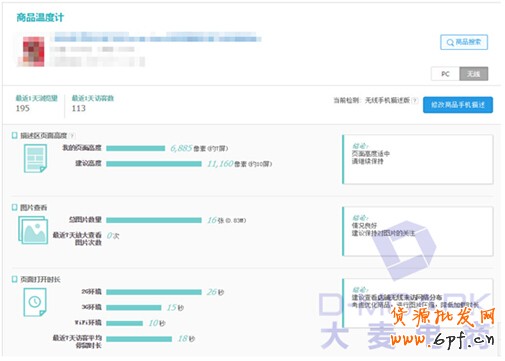Screen dimensions: 505x361
Task: Click the picture gallery icon
Action: point(33,230)
